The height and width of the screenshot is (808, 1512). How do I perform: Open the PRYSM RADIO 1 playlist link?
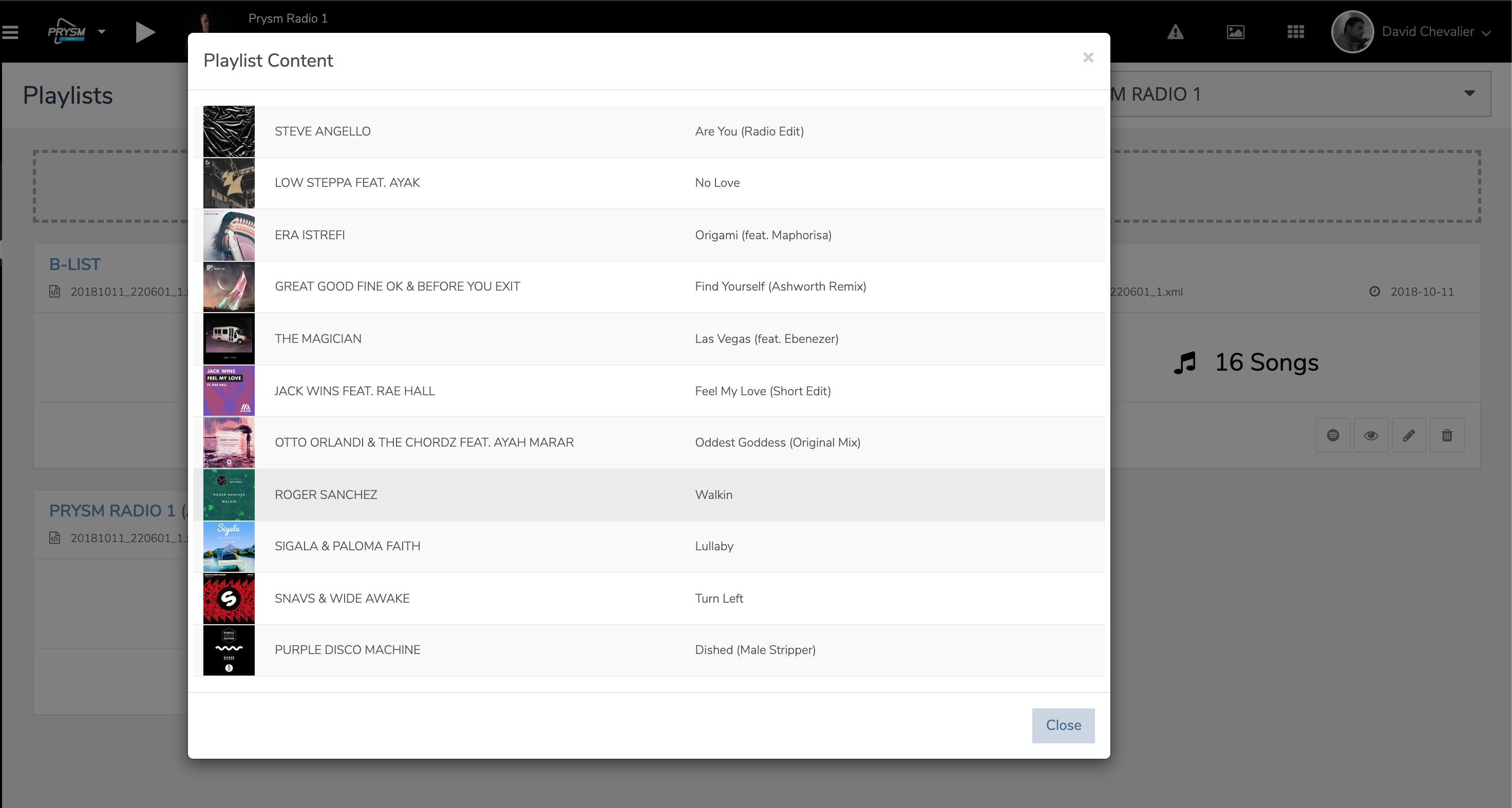[118, 511]
